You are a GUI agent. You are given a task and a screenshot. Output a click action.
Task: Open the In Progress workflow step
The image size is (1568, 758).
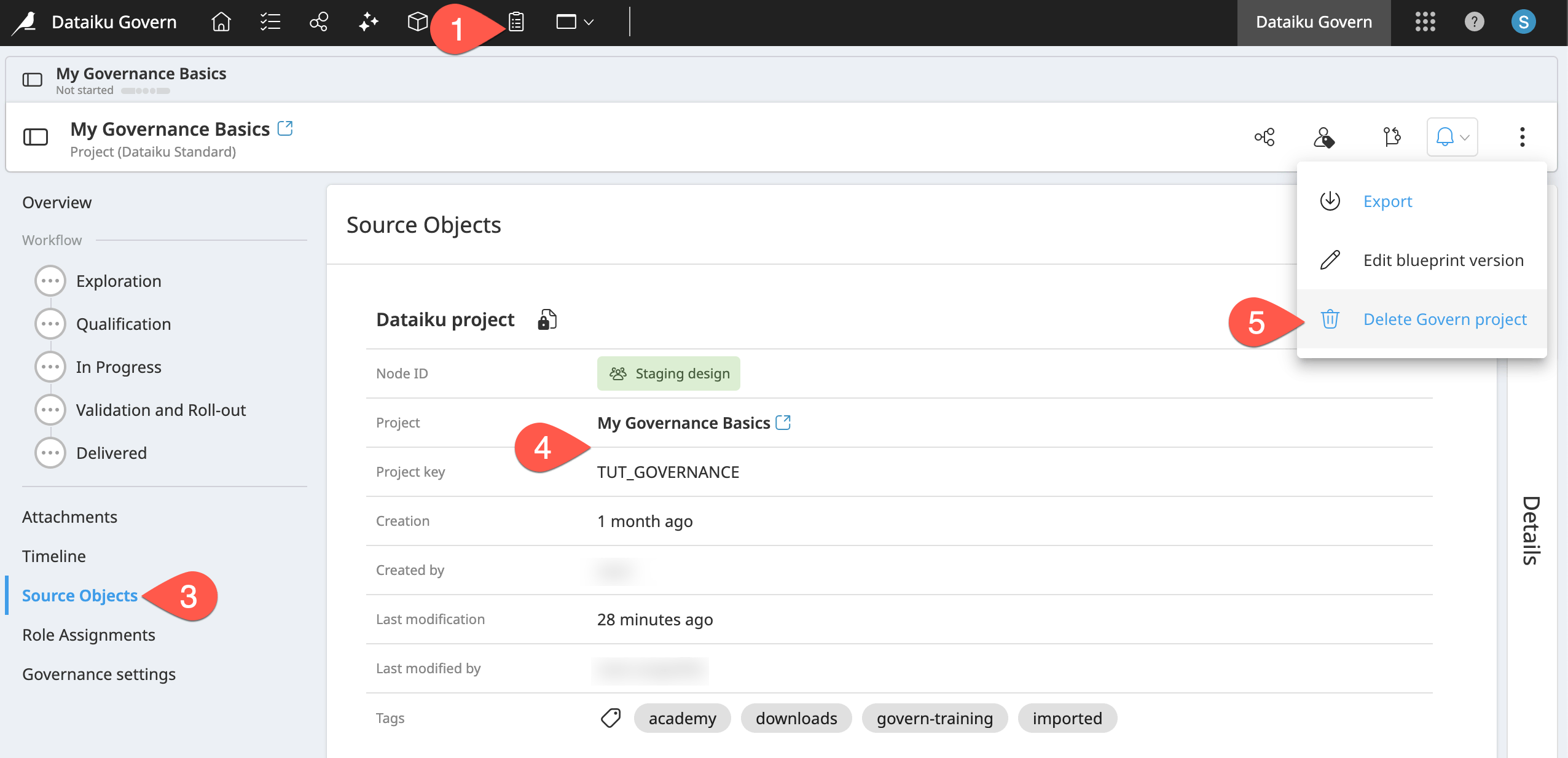pyautogui.click(x=98, y=367)
